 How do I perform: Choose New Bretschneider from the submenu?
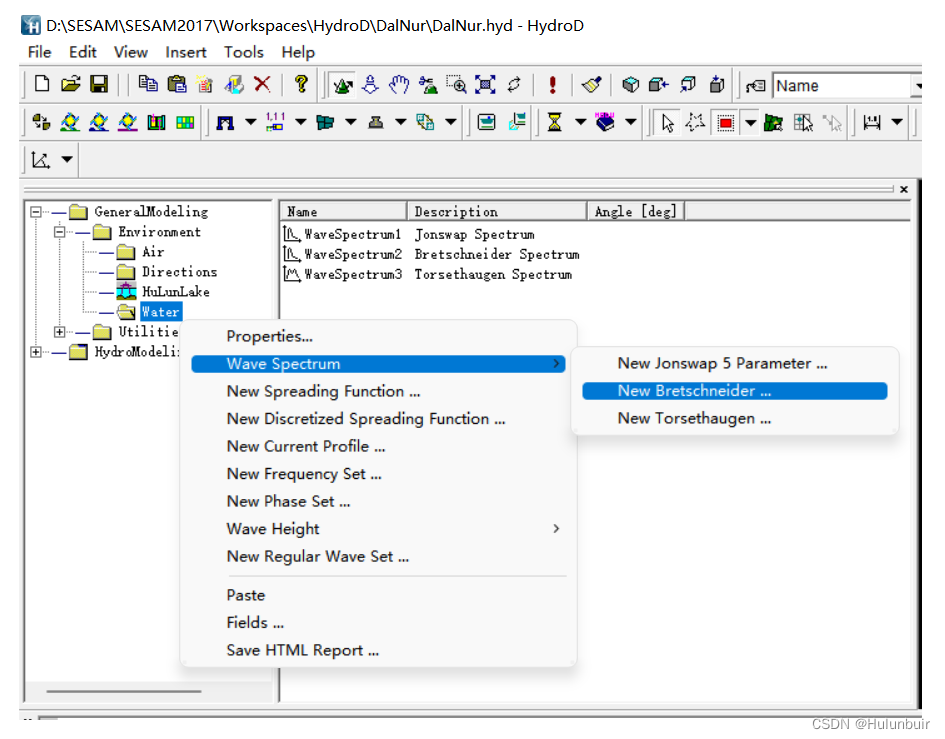pos(735,391)
